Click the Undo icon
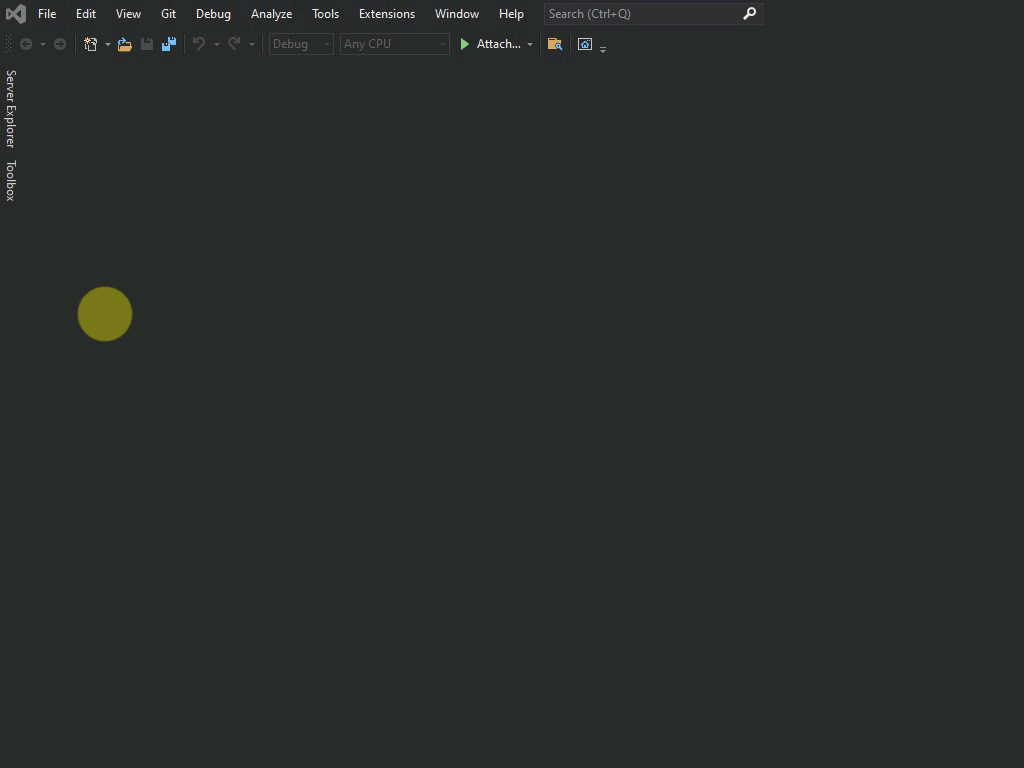This screenshot has width=1024, height=768. click(x=197, y=44)
